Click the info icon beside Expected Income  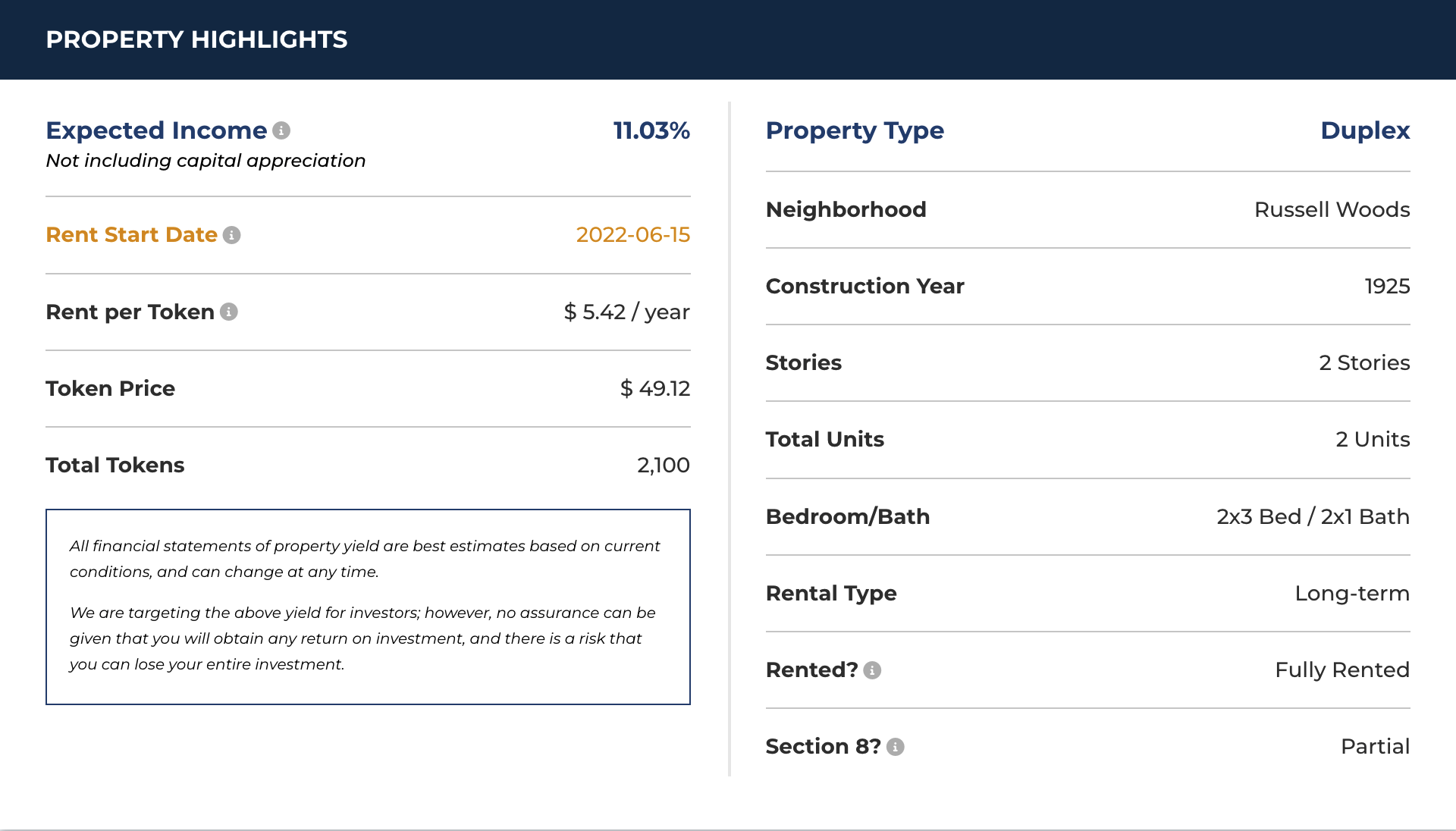[281, 130]
